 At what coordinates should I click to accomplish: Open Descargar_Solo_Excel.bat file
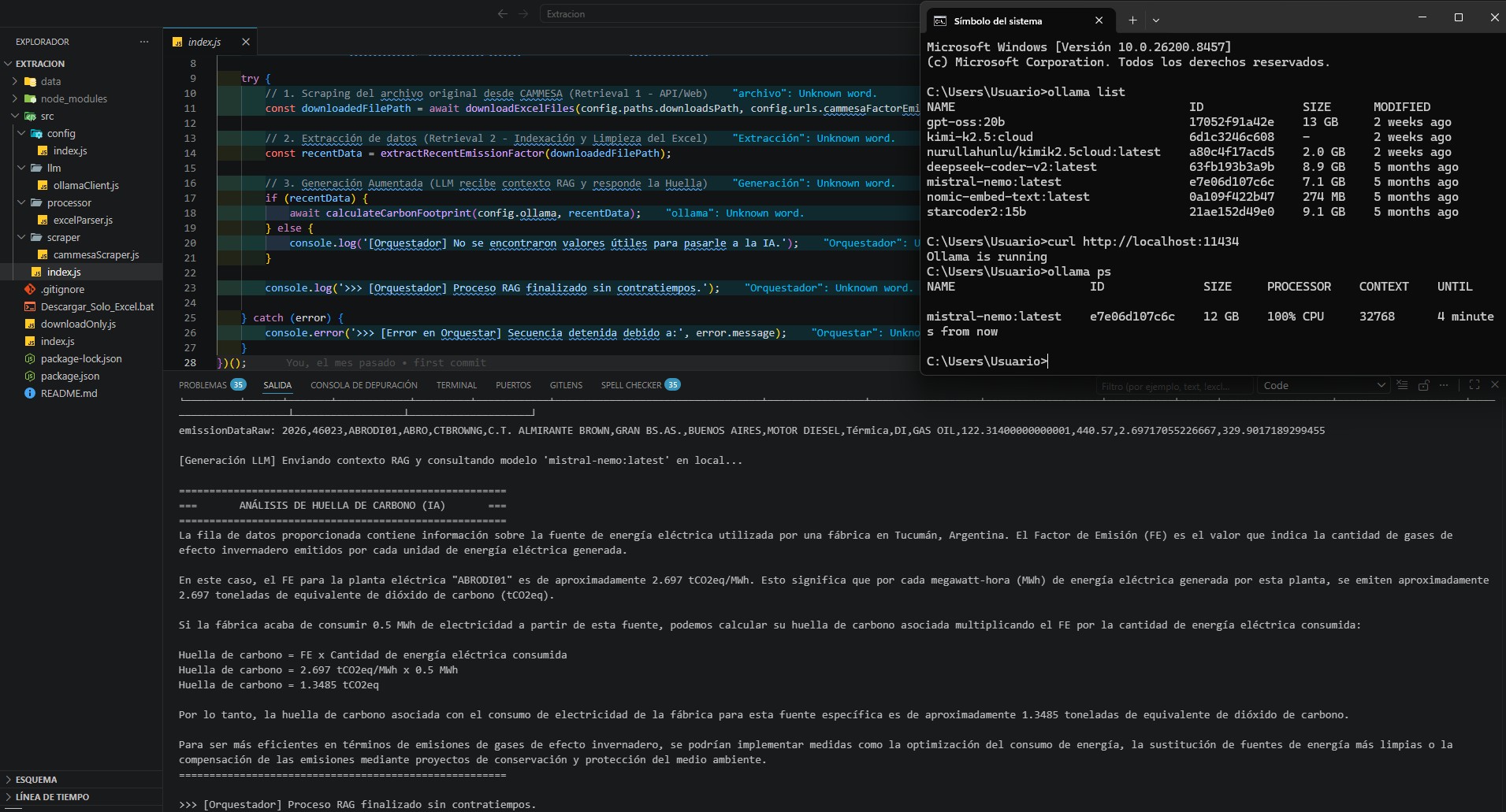[x=97, y=306]
